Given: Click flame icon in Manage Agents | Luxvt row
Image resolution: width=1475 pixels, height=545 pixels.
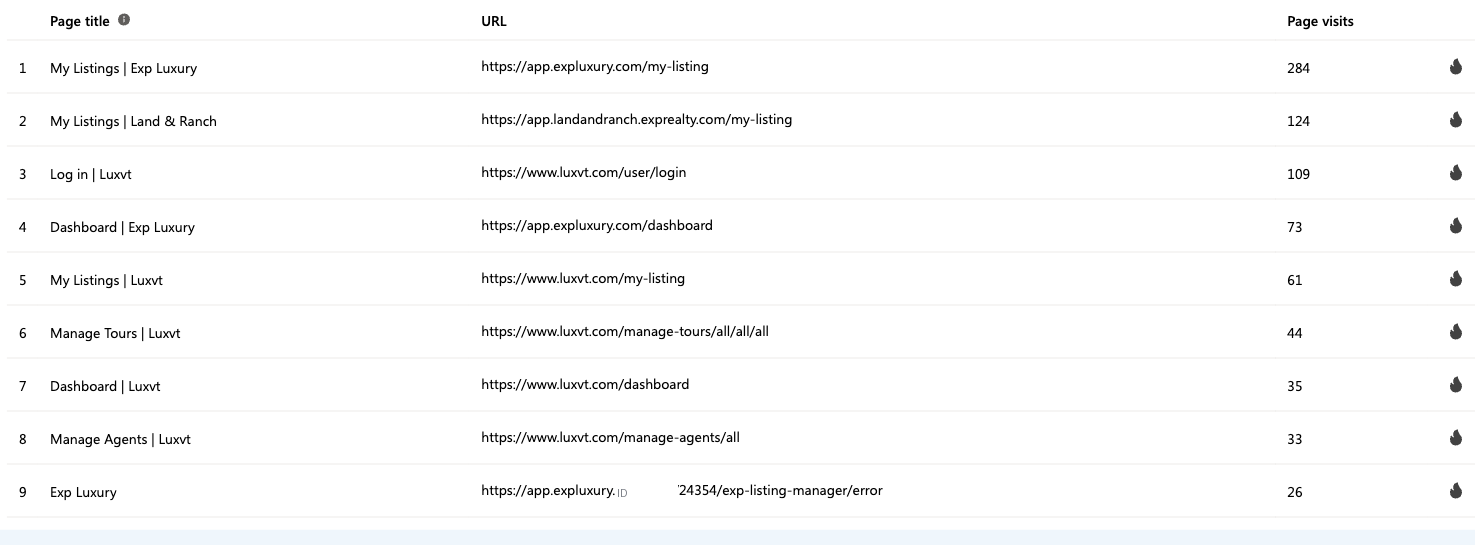Looking at the screenshot, I should click(1455, 438).
